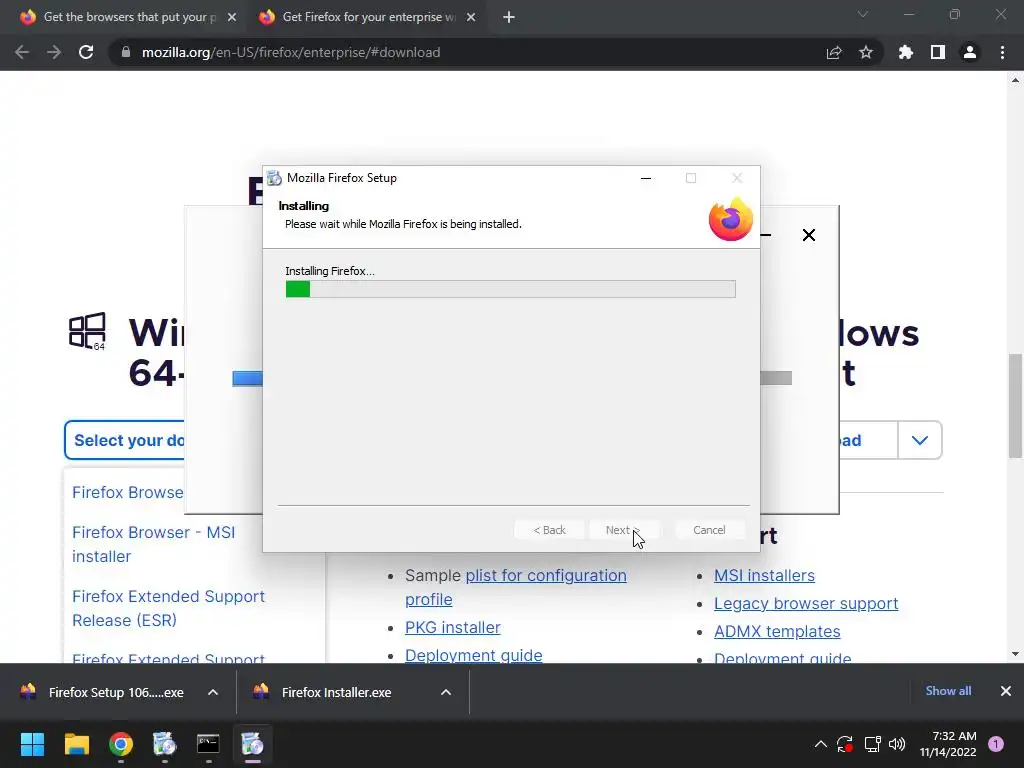Close the 'Get the browsers' tab
The image size is (1024, 768).
point(232,17)
